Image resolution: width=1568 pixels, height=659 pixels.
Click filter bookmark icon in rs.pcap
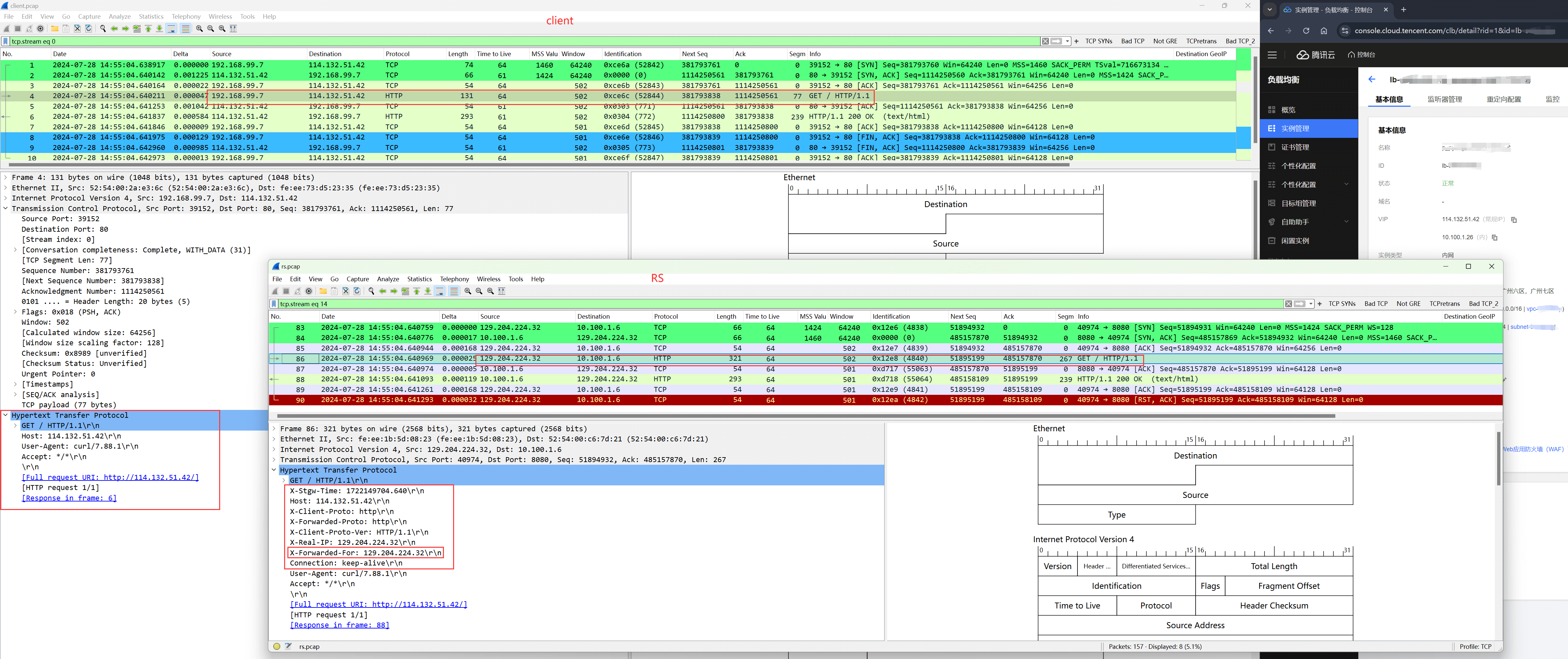[x=274, y=304]
